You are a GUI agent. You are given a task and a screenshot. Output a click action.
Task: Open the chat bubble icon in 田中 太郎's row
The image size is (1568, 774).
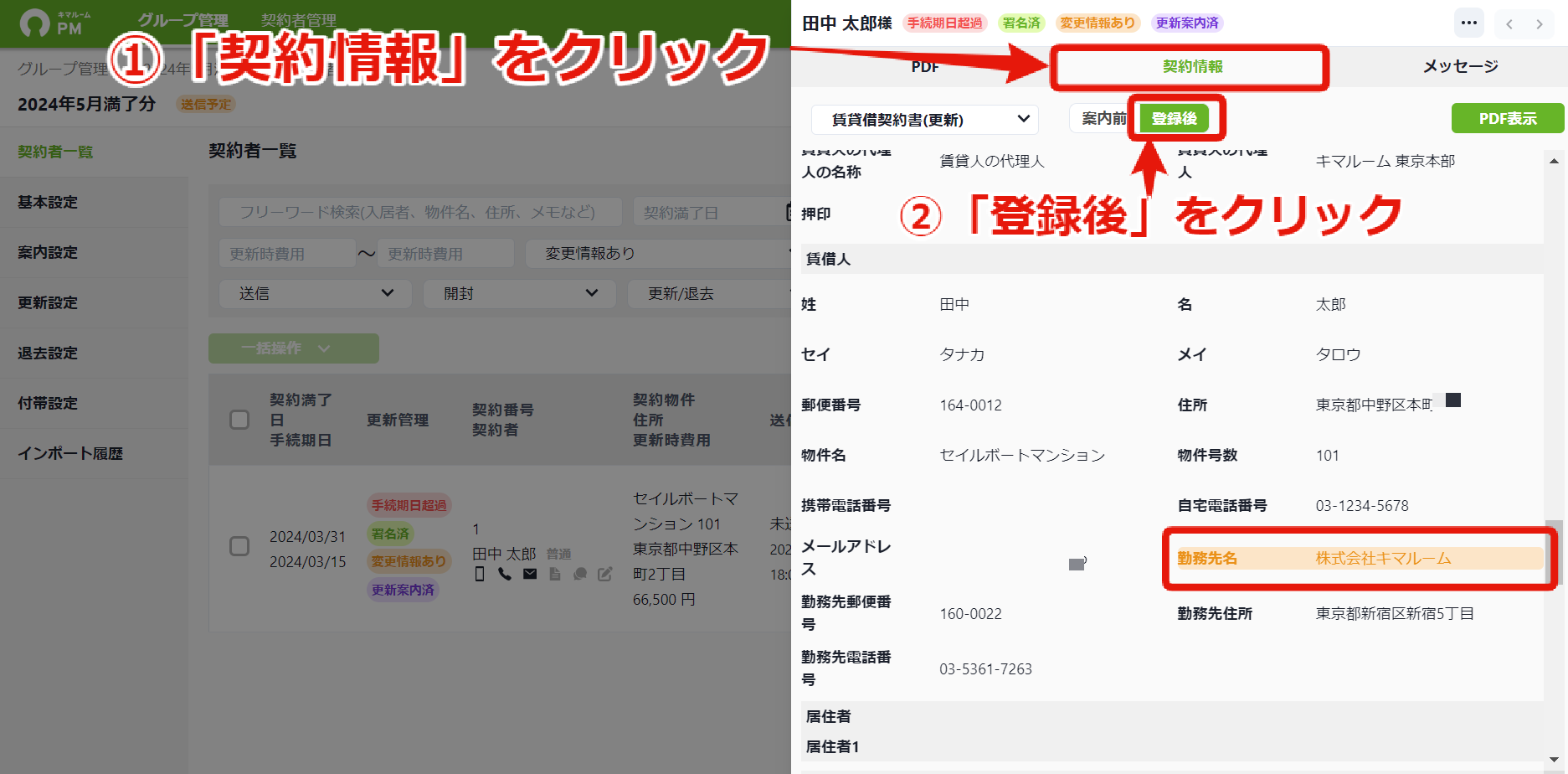(579, 574)
